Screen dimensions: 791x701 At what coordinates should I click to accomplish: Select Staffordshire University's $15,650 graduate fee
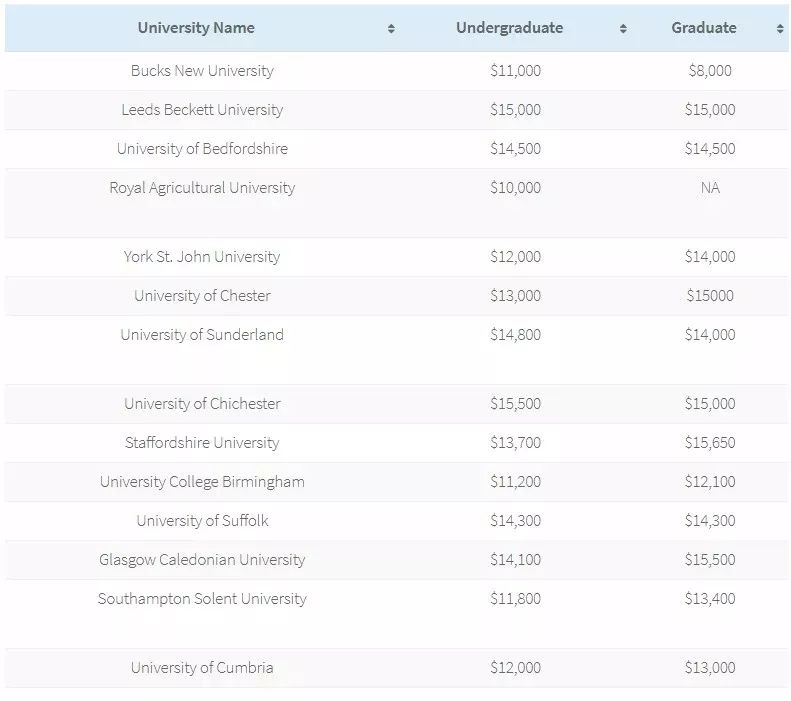click(x=710, y=443)
